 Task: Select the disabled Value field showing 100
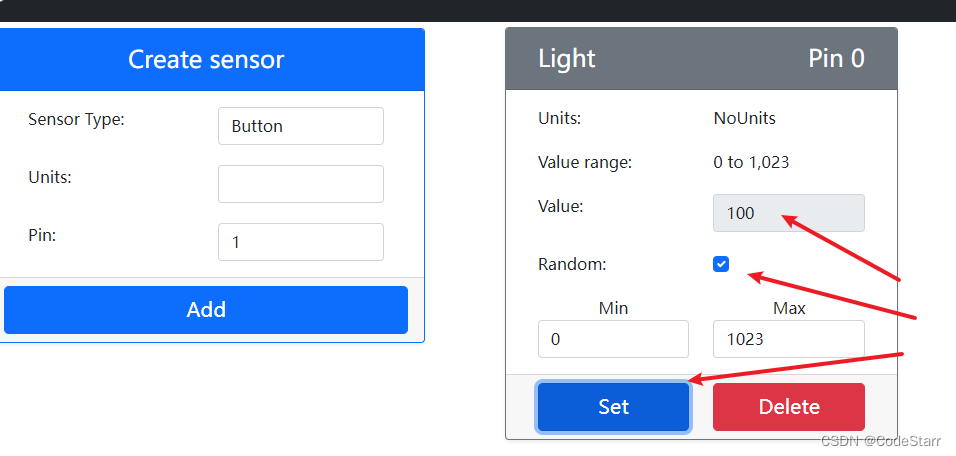tap(788, 213)
